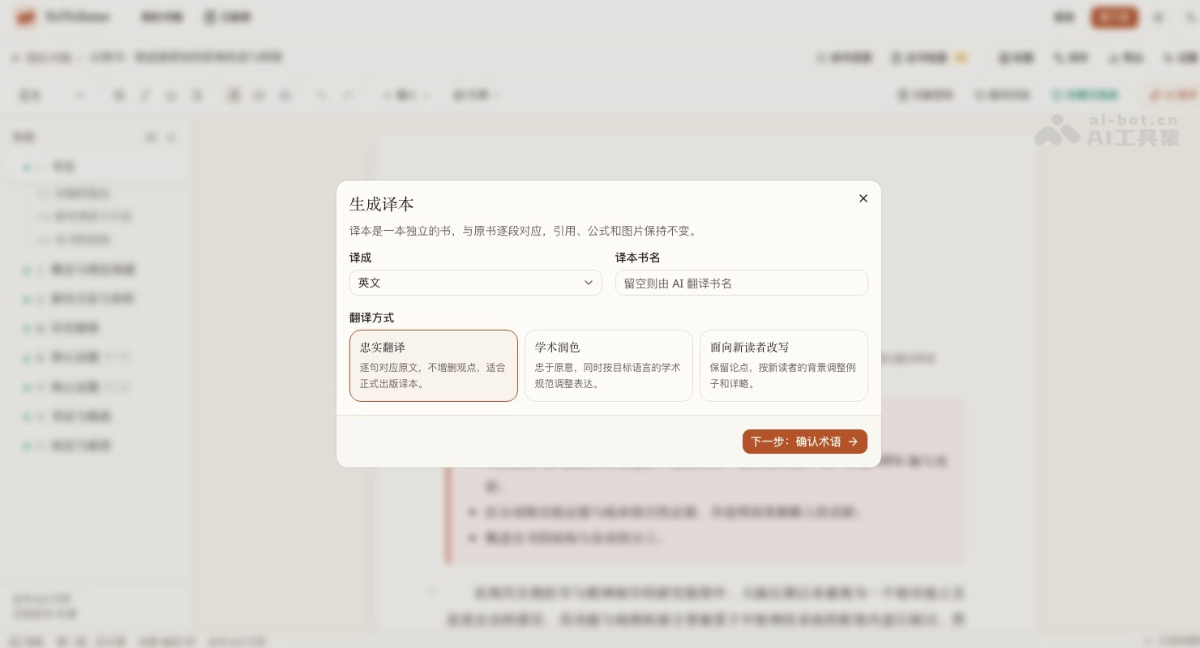Select the highlighted first chapter in outline sidebar
Image resolution: width=1200 pixels, height=648 pixels.
[96, 166]
